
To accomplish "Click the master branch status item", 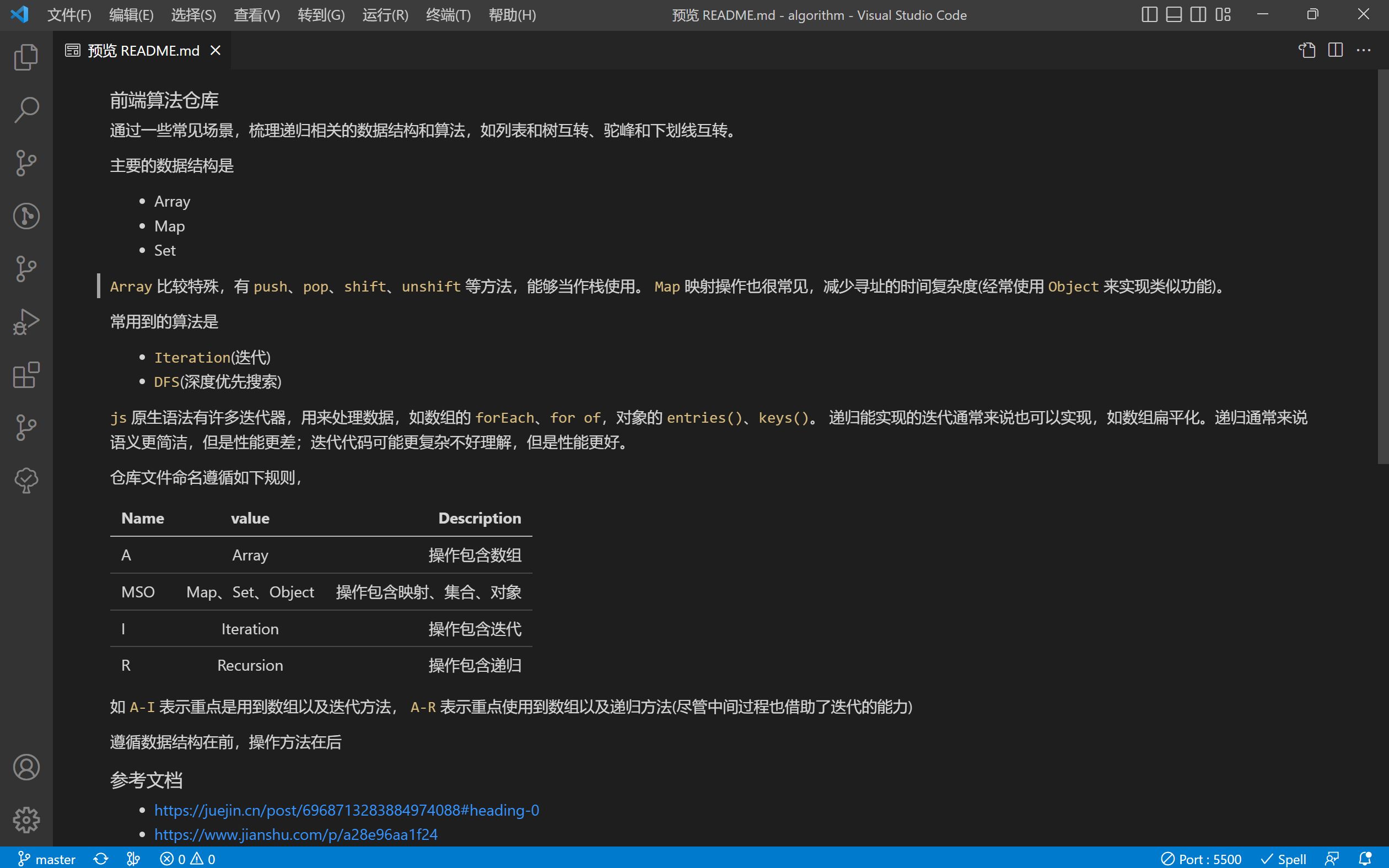I will [47, 859].
